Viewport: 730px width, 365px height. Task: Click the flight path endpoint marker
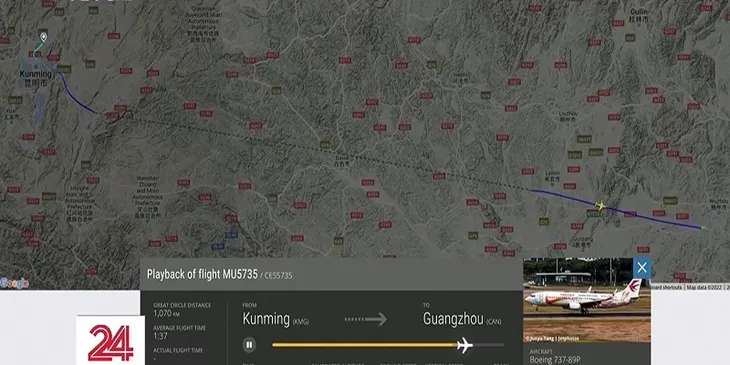pos(703,228)
